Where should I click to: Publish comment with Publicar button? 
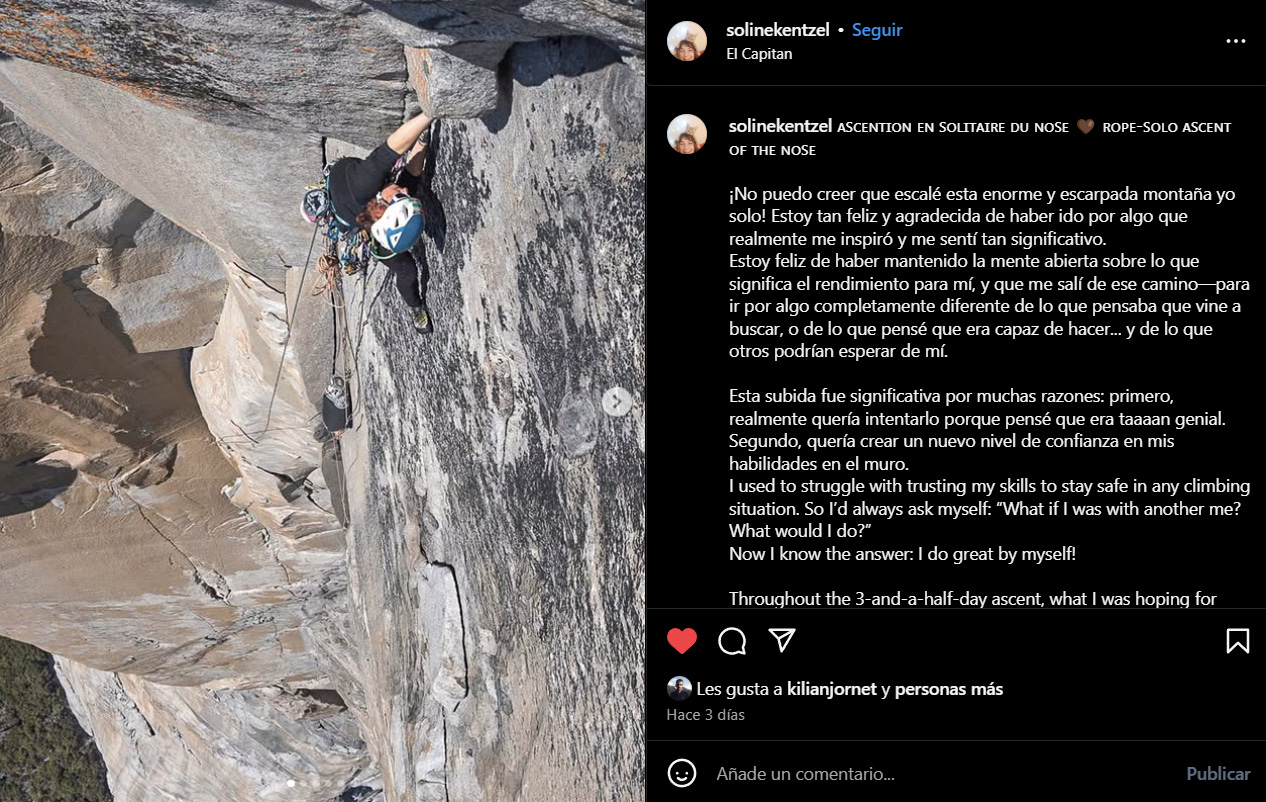click(x=1218, y=774)
